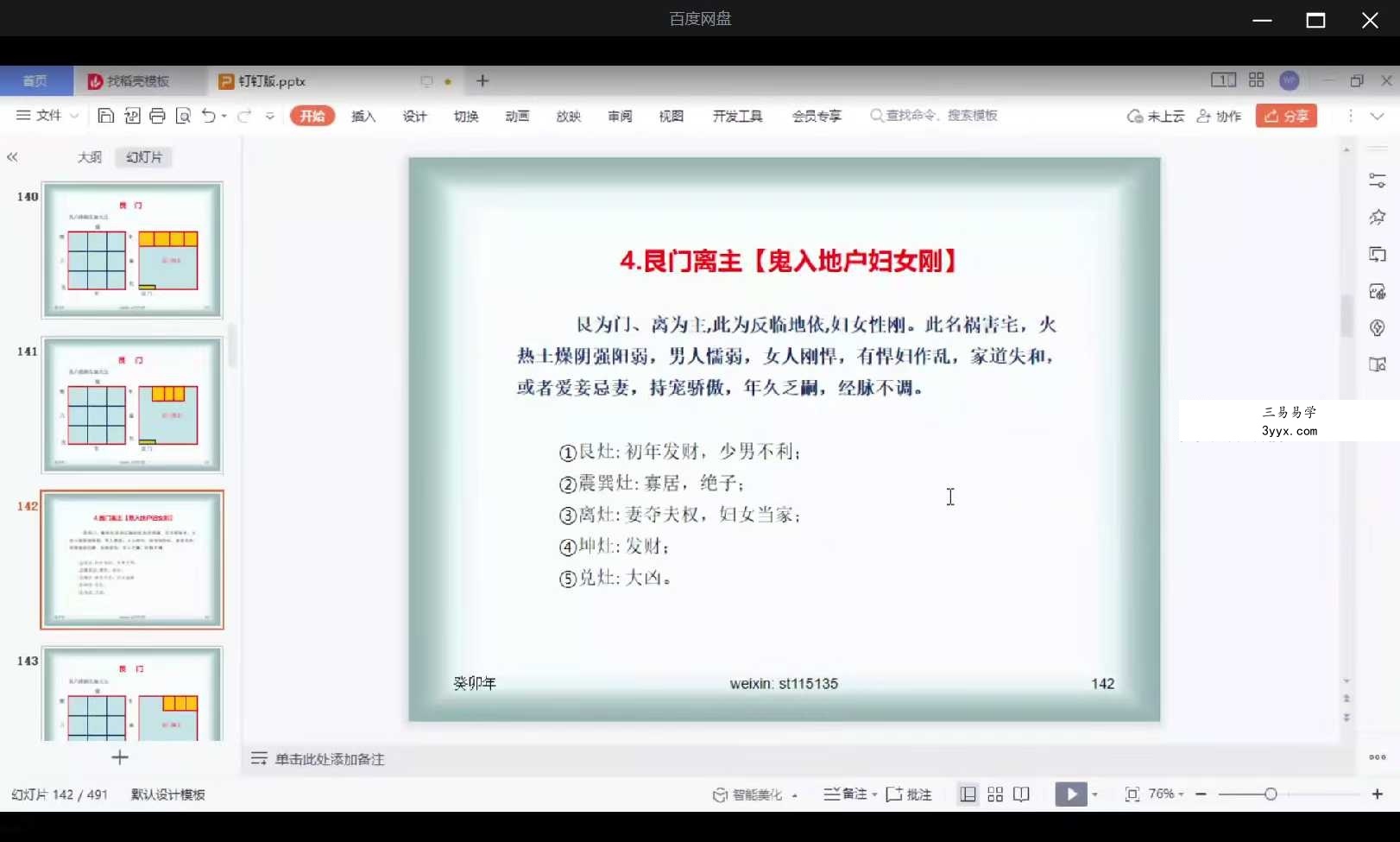
Task: Open the 备注 notes dropdown arrow
Action: [874, 795]
